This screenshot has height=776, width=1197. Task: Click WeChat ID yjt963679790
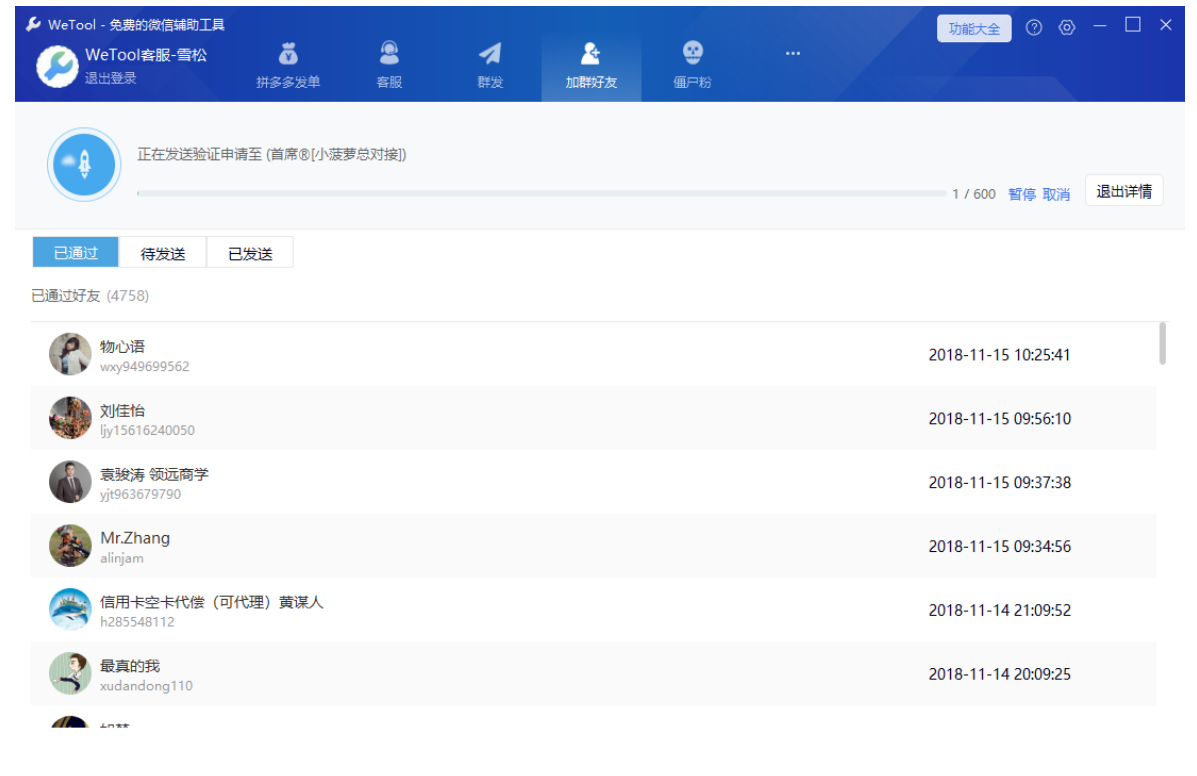pyautogui.click(x=140, y=494)
